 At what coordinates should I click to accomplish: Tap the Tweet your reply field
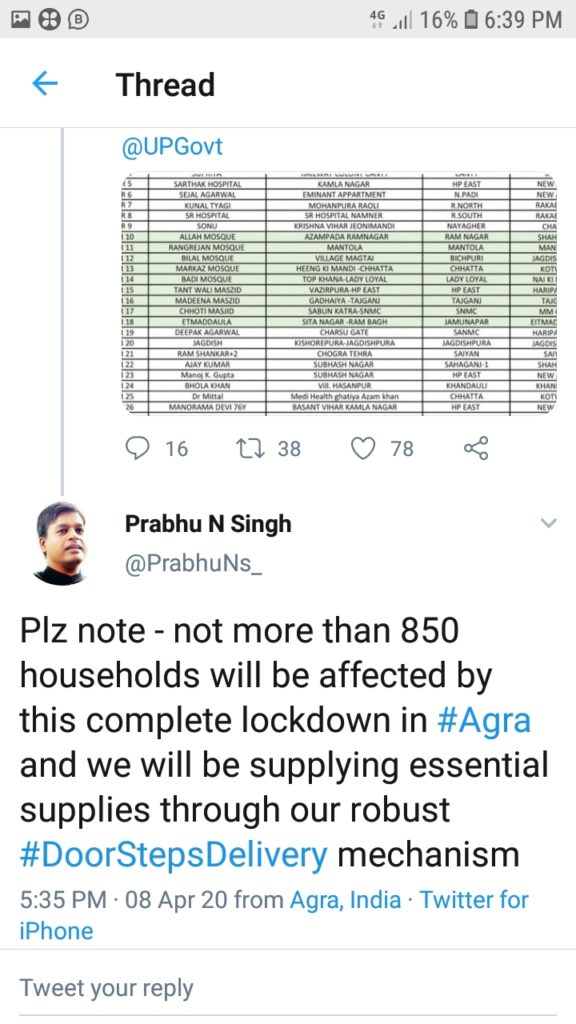tap(288, 987)
